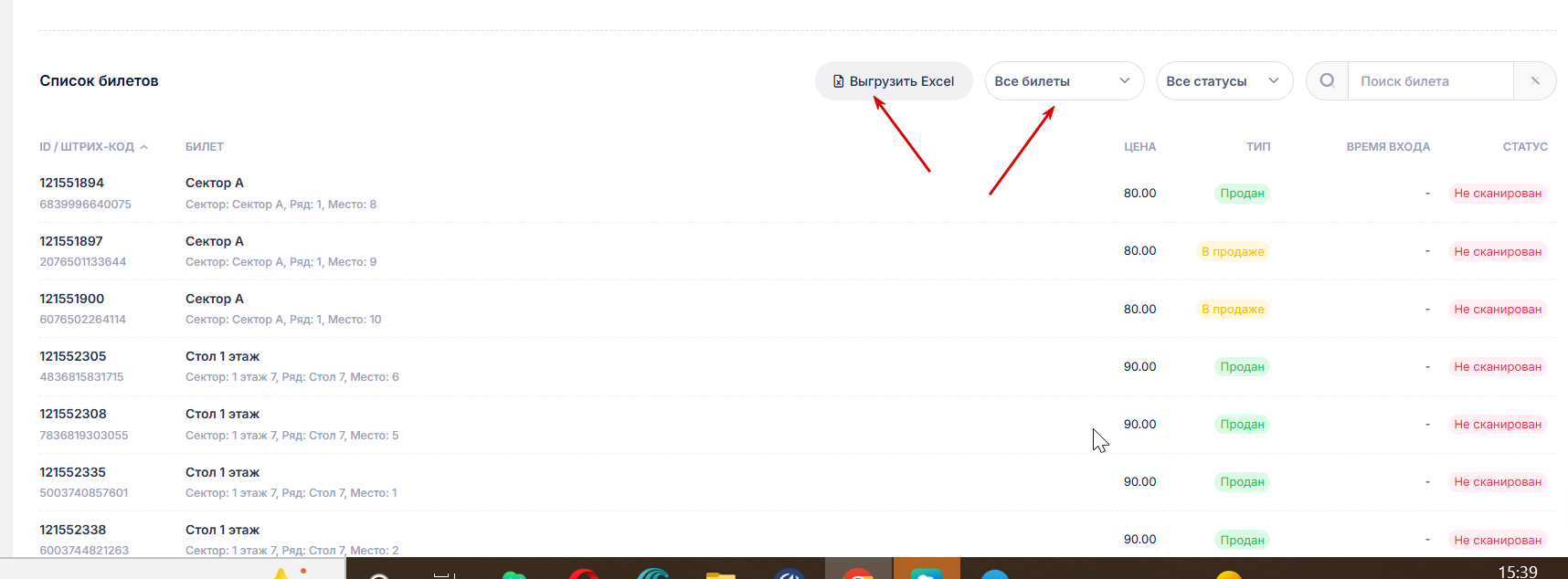Viewport: 1568px width, 579px height.
Task: Click Не сканирован status in row 121551897
Action: coord(1498,251)
